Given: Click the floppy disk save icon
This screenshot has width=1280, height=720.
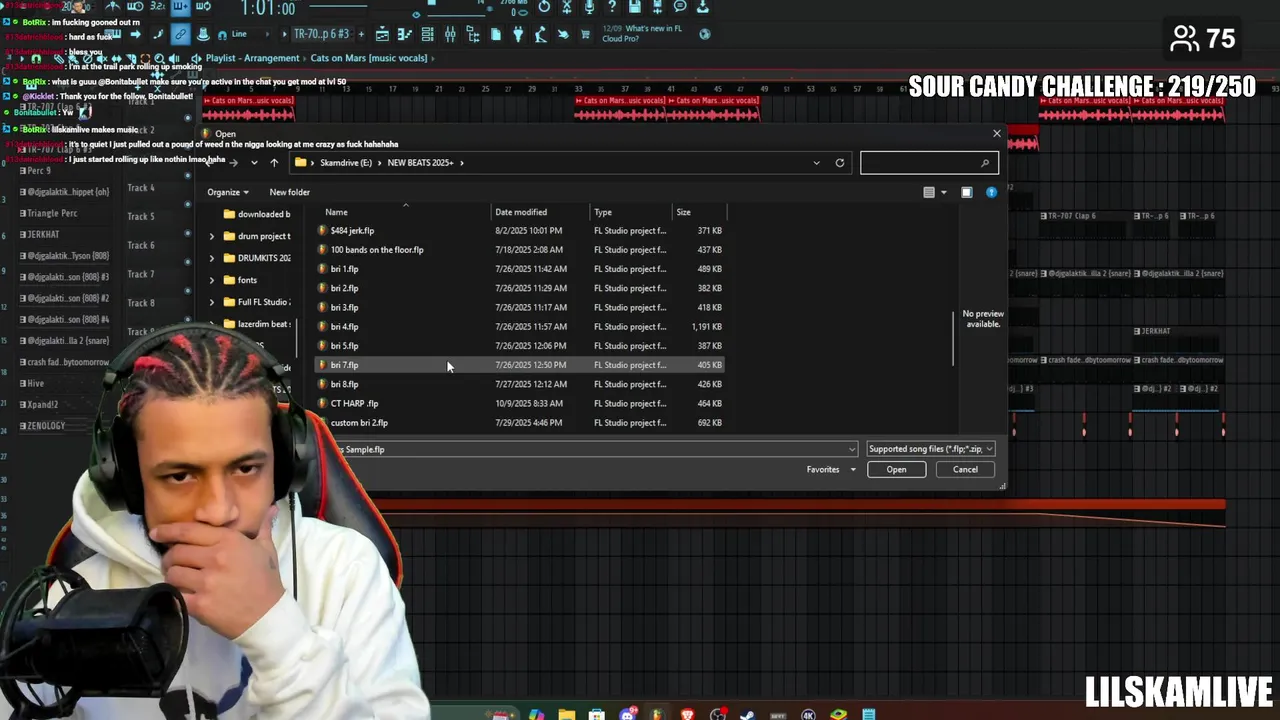Looking at the screenshot, I should tap(634, 7).
